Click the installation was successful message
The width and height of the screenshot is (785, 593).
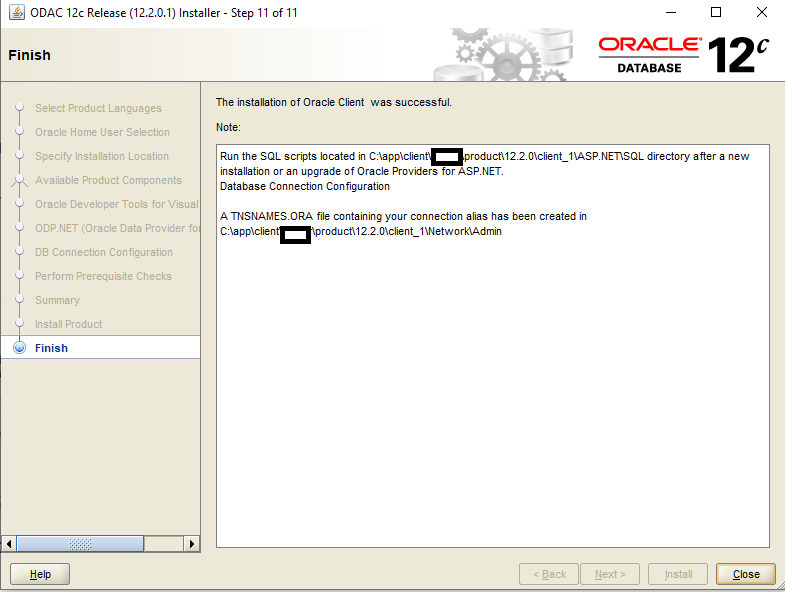click(333, 102)
